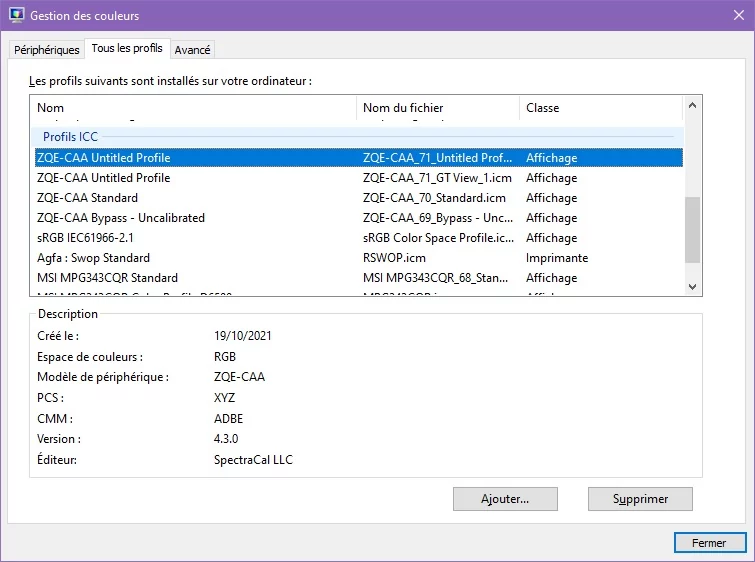Click file name ZQE-CAA_69_Bypass - Unc...
The height and width of the screenshot is (562, 755).
tap(438, 218)
